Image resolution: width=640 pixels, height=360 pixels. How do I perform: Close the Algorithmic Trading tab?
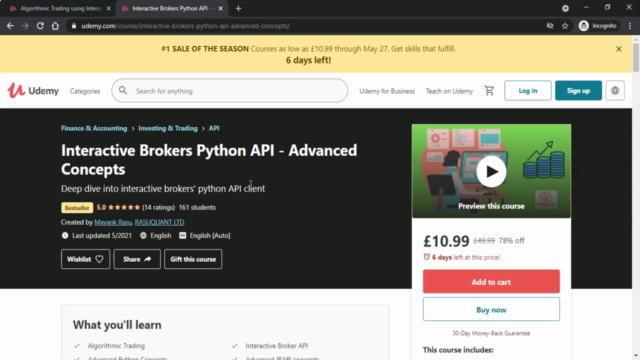[109, 8]
